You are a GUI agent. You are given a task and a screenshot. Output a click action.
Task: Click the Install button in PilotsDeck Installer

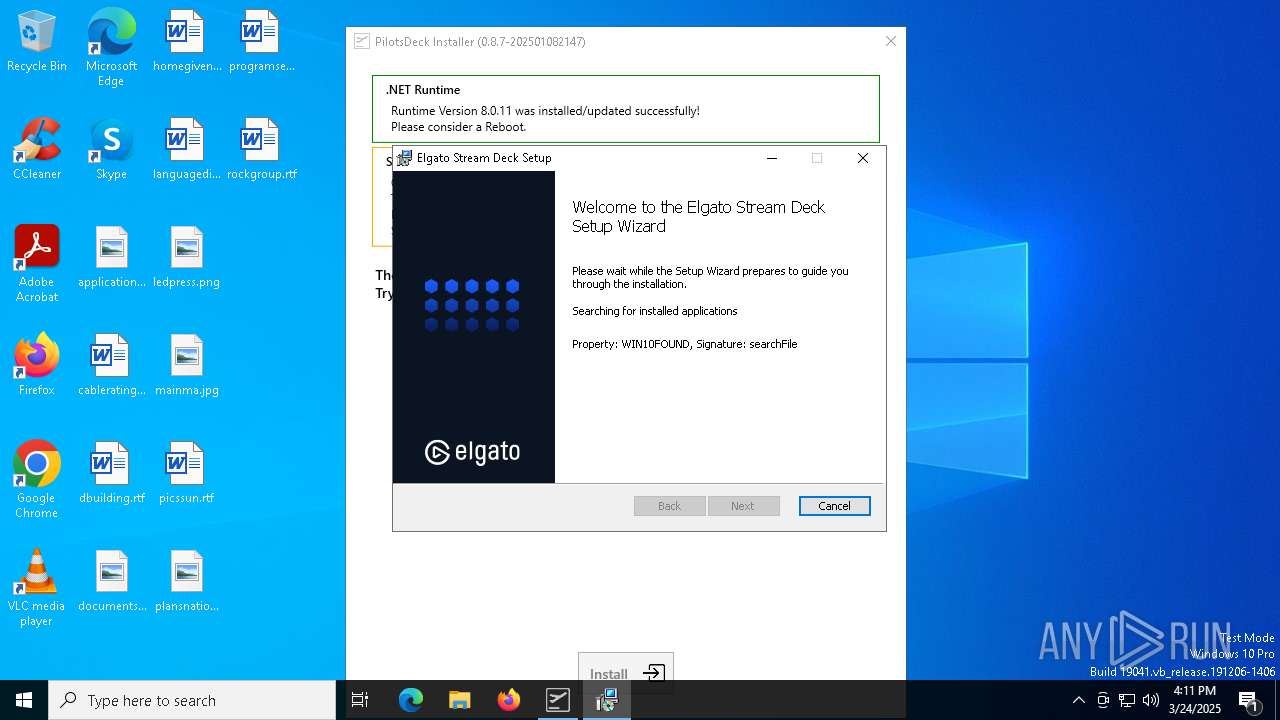click(x=626, y=673)
